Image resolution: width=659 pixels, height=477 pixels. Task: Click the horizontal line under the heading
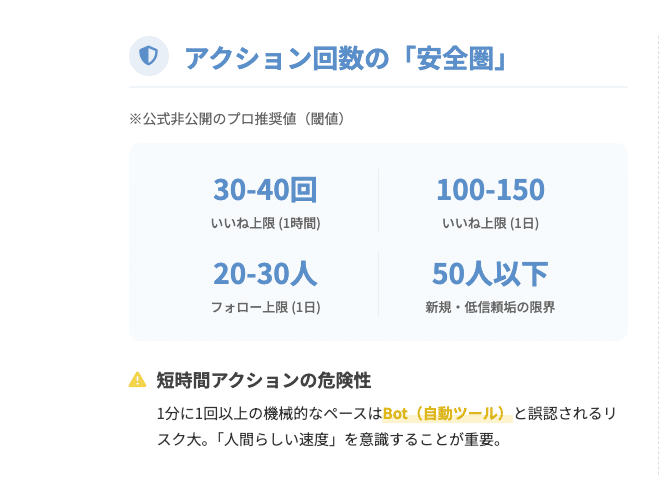pos(378,87)
